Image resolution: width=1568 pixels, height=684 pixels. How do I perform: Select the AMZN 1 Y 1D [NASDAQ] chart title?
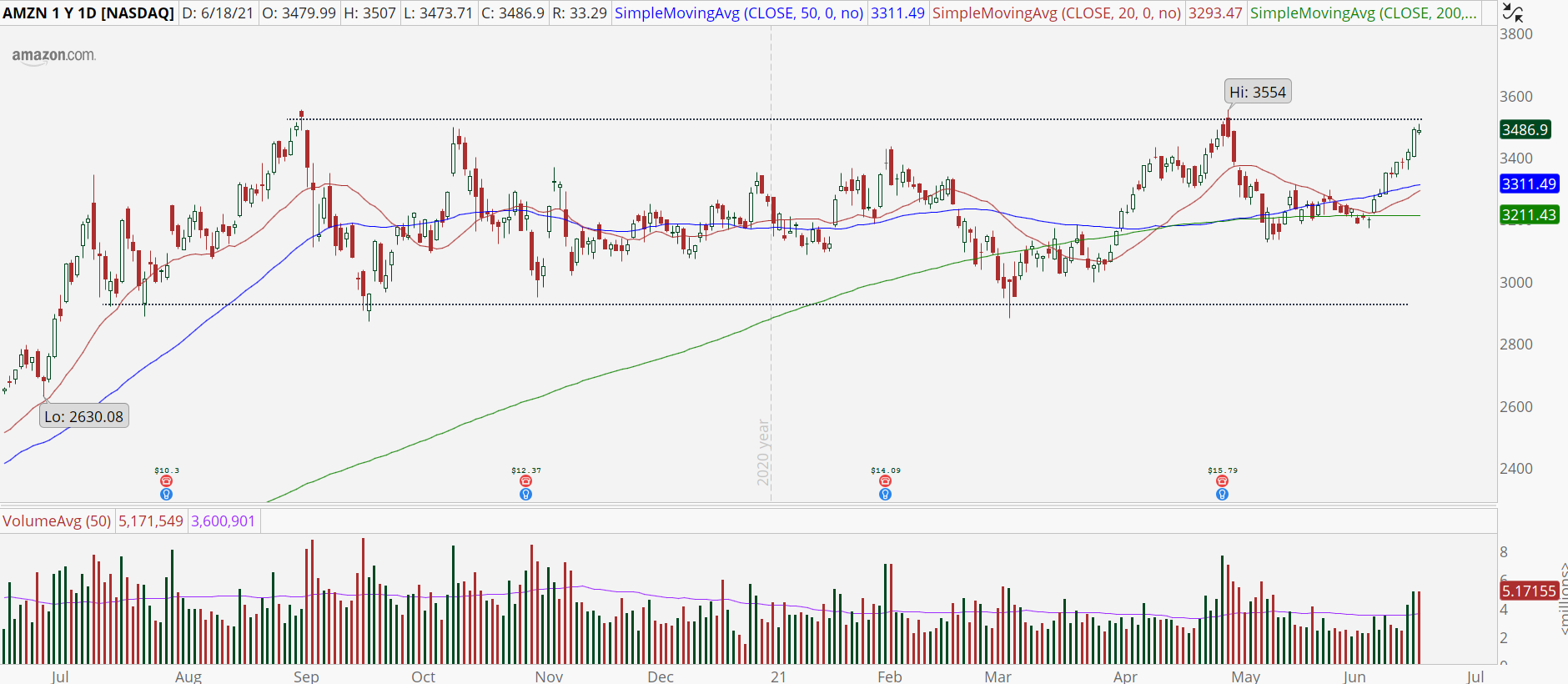88,13
